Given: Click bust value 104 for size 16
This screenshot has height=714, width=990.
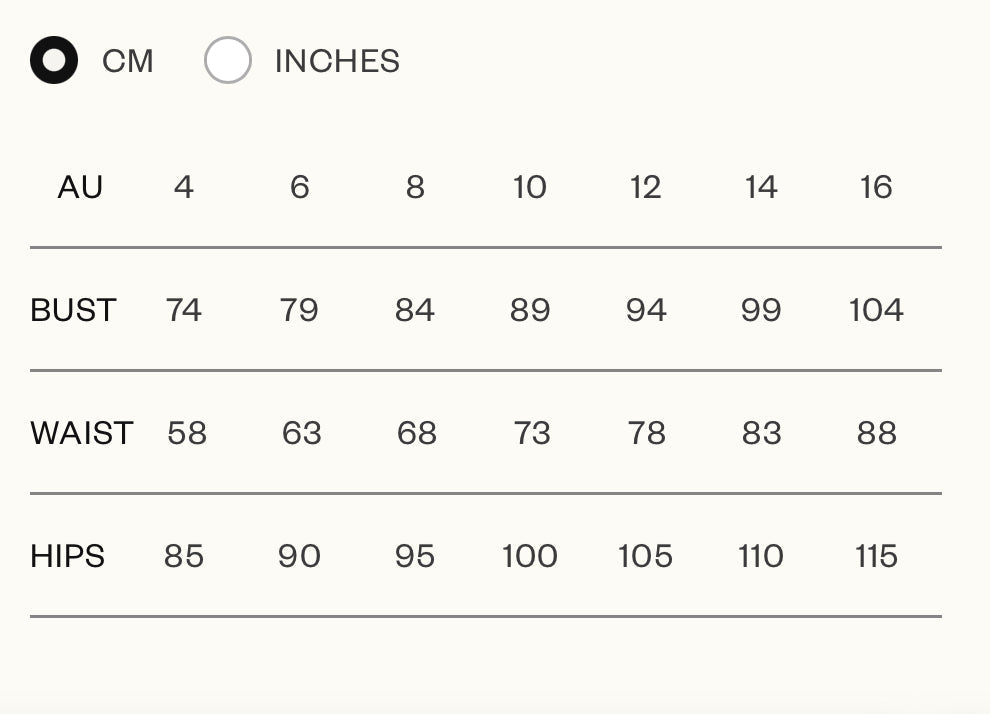Looking at the screenshot, I should pos(876,310).
